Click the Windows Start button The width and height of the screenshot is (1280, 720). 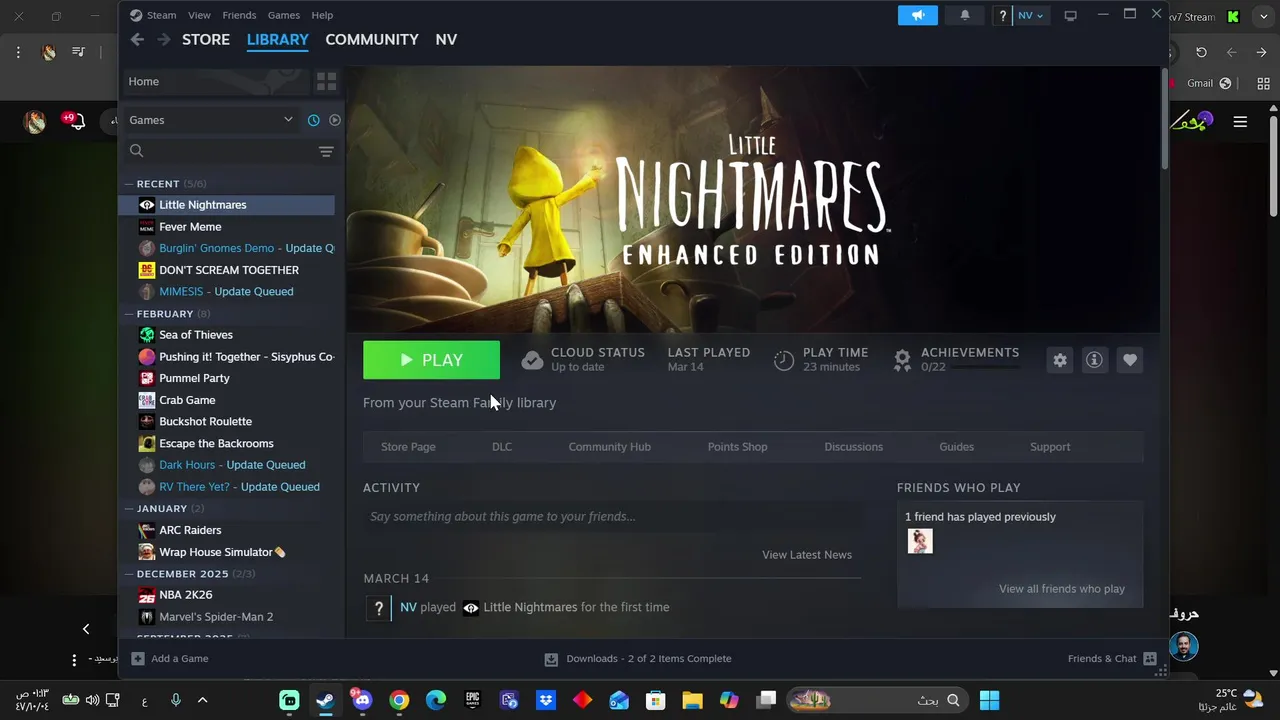989,700
